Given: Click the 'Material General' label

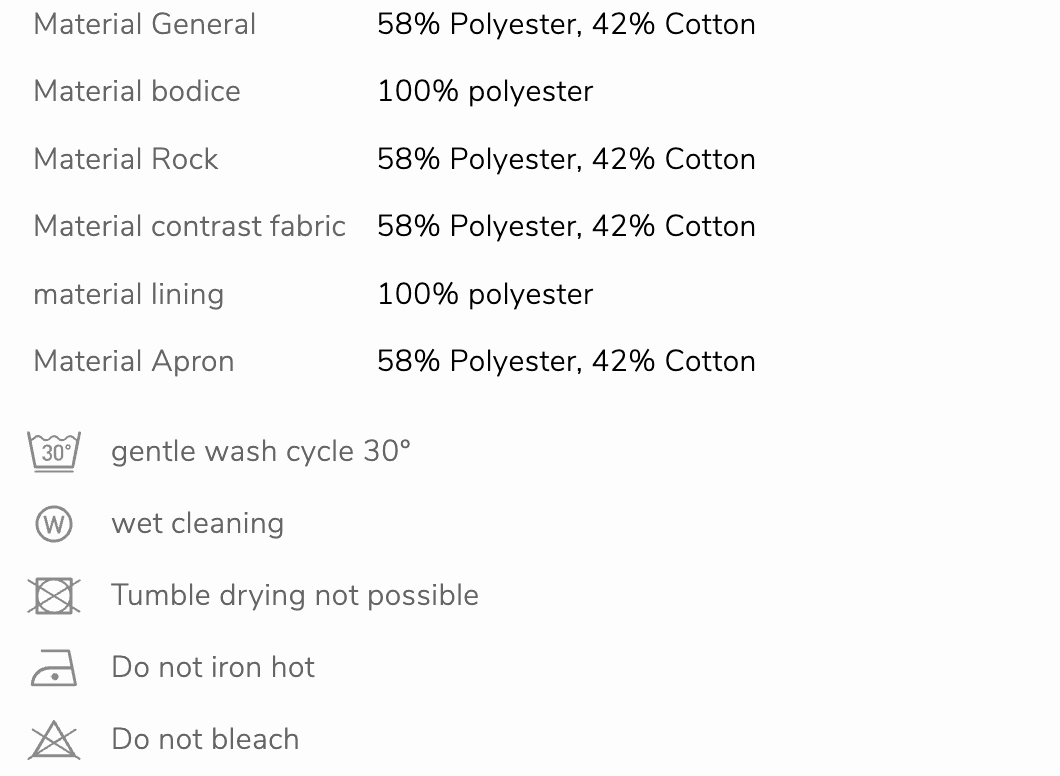Looking at the screenshot, I should click(145, 24).
